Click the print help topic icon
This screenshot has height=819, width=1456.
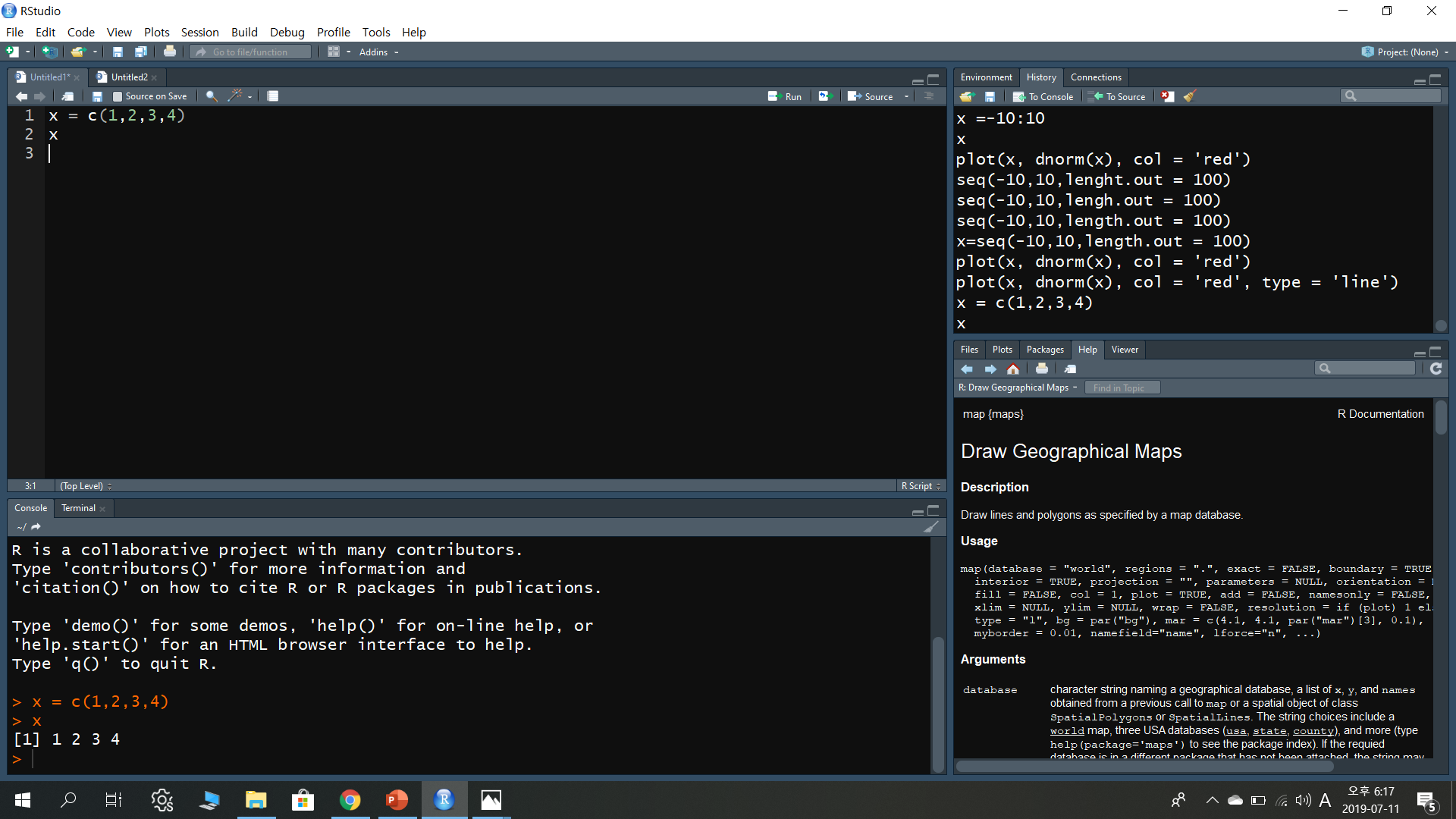click(1042, 369)
